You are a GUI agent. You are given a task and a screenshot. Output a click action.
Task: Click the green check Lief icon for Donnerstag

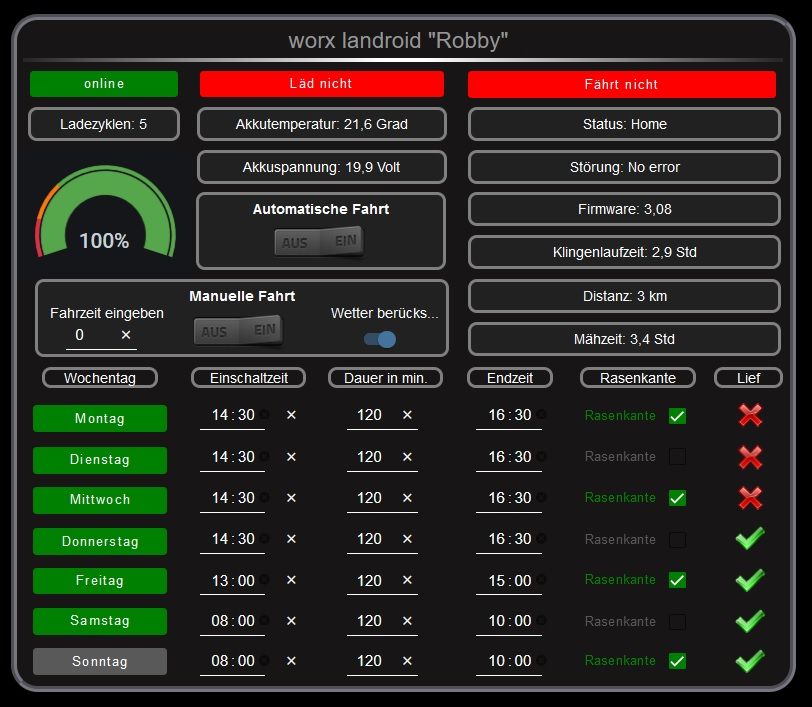(x=750, y=538)
